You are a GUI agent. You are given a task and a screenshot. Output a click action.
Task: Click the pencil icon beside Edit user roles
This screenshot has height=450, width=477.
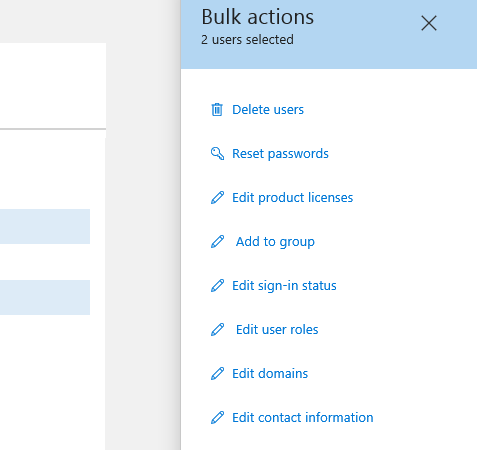[217, 329]
